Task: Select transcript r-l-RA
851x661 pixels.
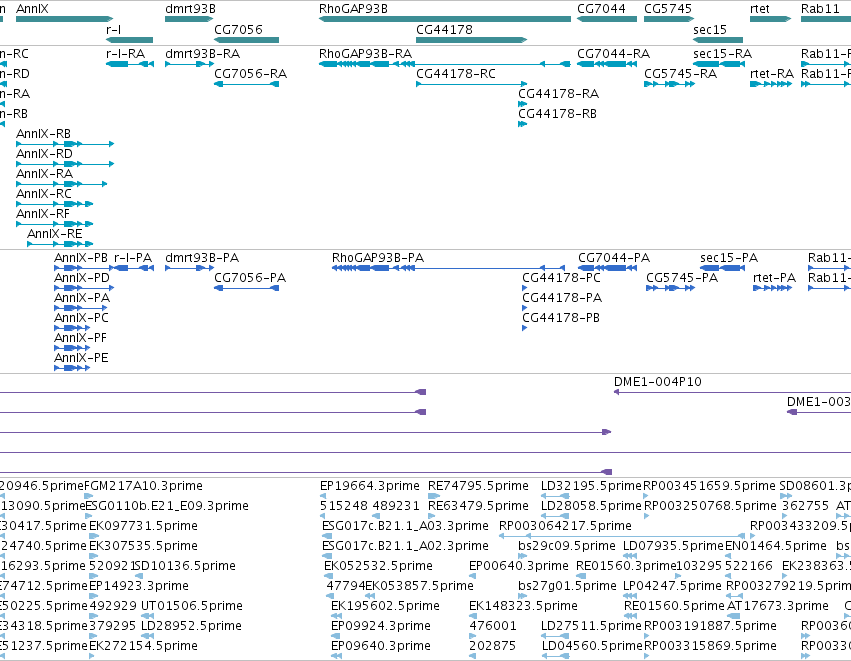Action: (x=130, y=64)
